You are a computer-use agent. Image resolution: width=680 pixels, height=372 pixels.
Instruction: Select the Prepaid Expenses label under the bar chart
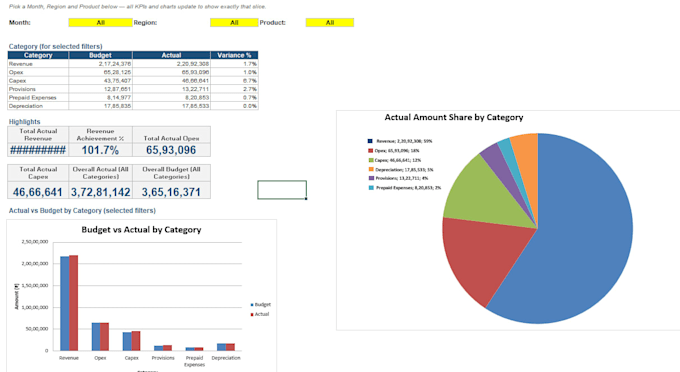[194, 361]
